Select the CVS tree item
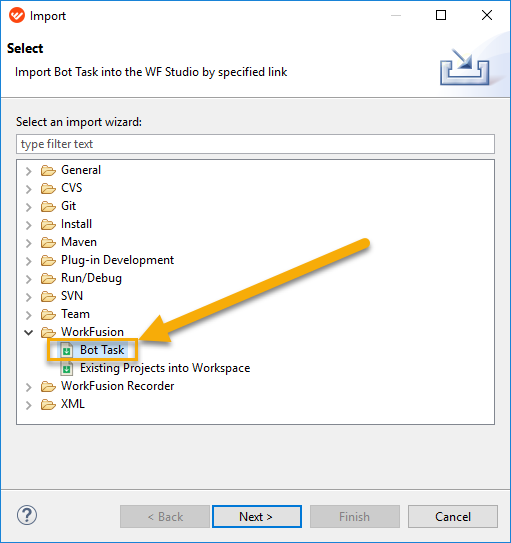Screen dimensions: 511x543 [x=71, y=188]
